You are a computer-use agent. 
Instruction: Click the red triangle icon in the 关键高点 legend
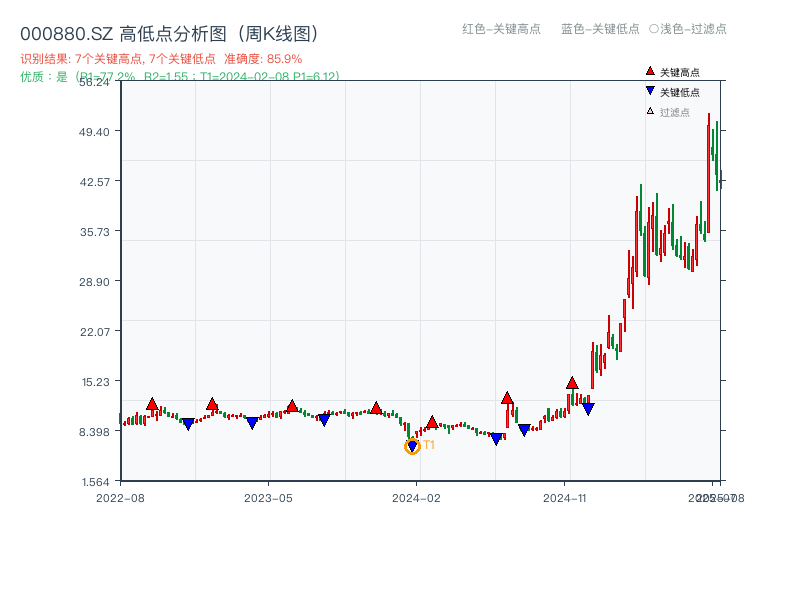[x=650, y=71]
